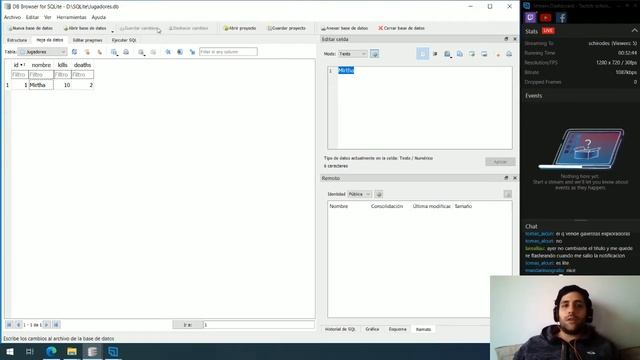The height and width of the screenshot is (360, 640).
Task: Click the clear sorting icon beside the filters icon
Action: (99, 52)
